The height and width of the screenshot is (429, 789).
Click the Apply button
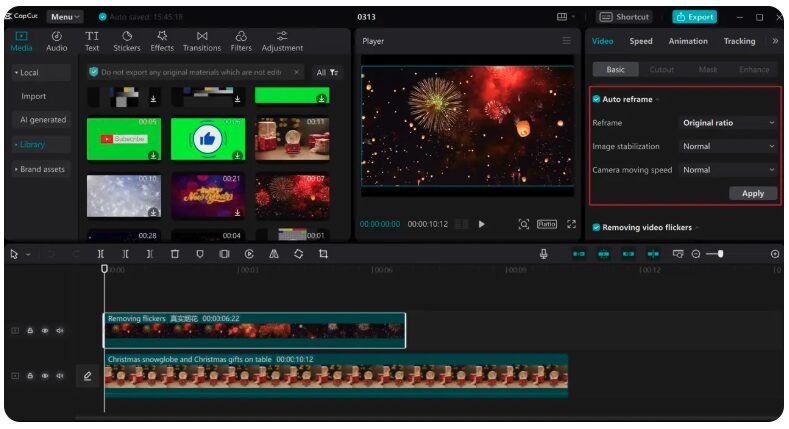pyautogui.click(x=753, y=194)
